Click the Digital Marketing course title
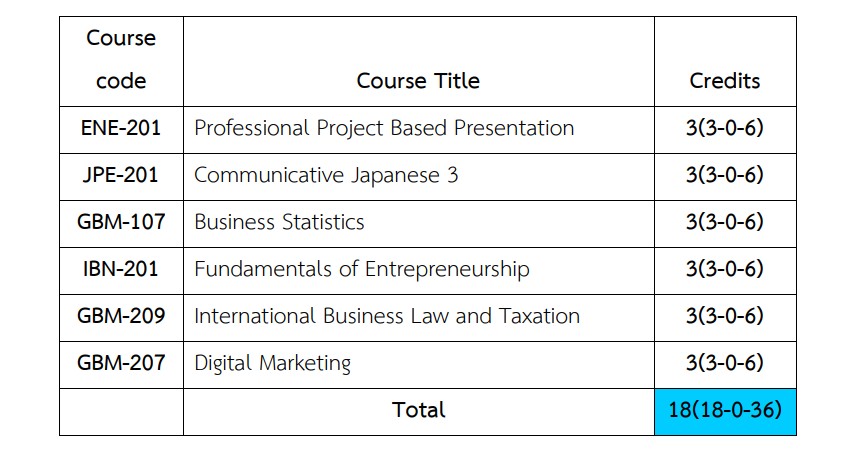Image resolution: width=864 pixels, height=453 pixels. pos(272,363)
